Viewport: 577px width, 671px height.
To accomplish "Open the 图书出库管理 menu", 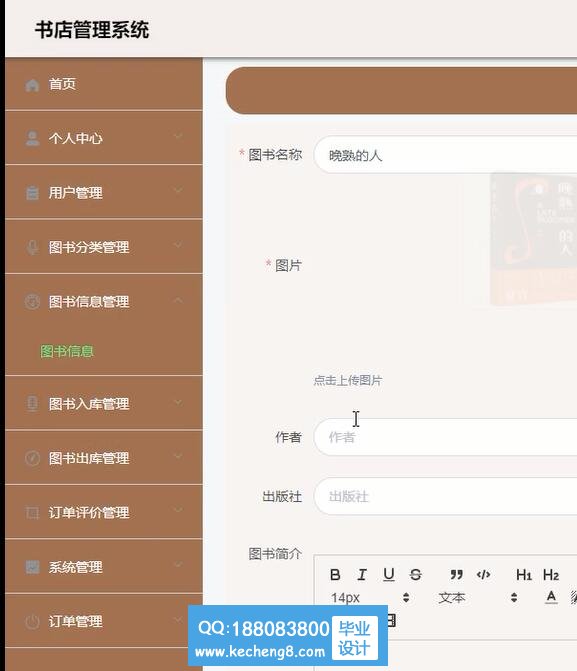I will pyautogui.click(x=104, y=458).
